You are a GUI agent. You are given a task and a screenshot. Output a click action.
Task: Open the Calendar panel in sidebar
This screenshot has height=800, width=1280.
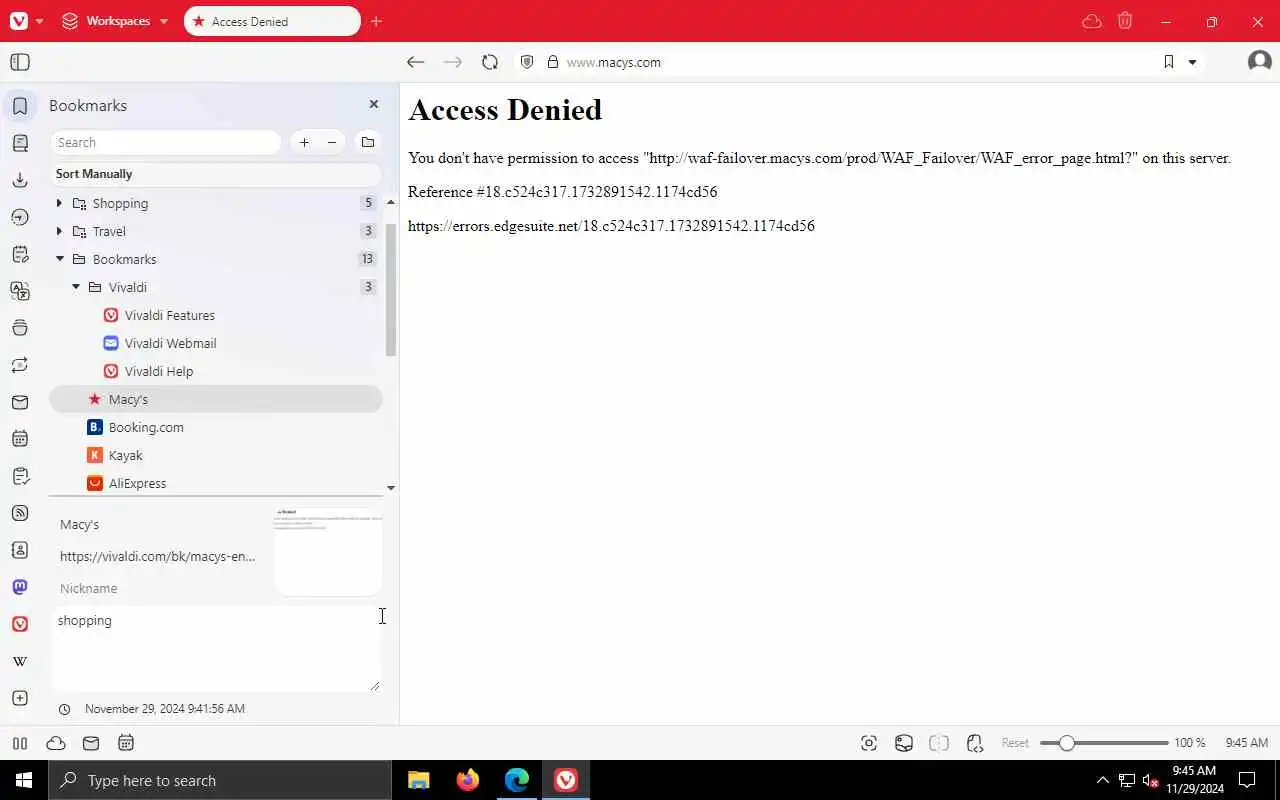coord(19,439)
